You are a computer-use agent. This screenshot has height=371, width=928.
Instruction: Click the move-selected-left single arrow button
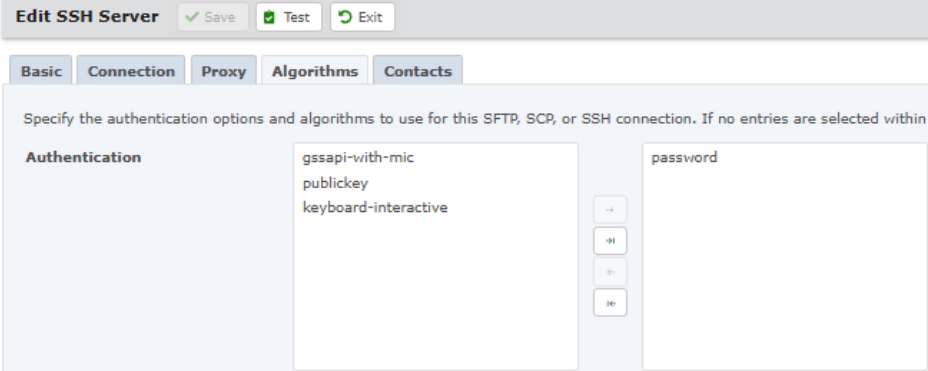pyautogui.click(x=610, y=272)
